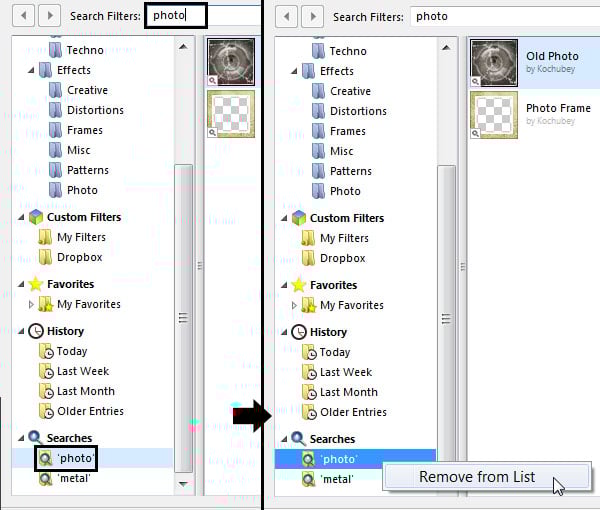This screenshot has width=600, height=510.
Task: Click the My Filters folder icon in left panel
Action: 45,237
